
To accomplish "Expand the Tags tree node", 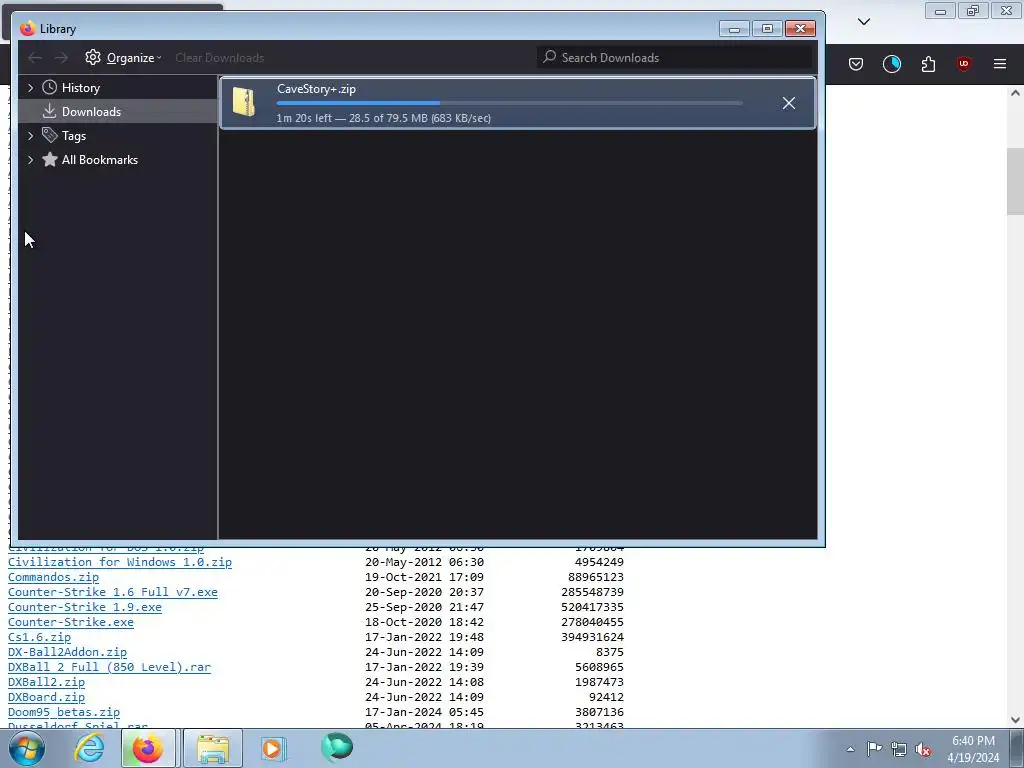I will click(x=30, y=136).
